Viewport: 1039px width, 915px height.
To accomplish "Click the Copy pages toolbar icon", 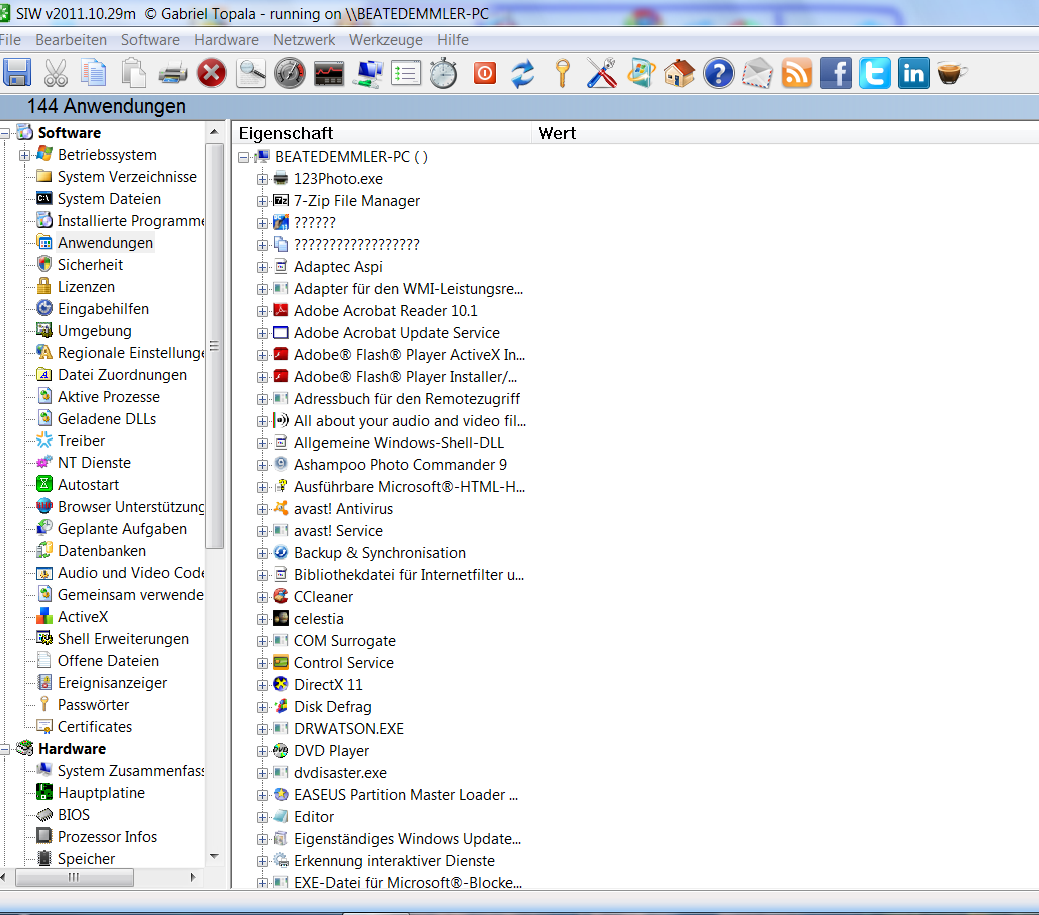I will click(94, 73).
